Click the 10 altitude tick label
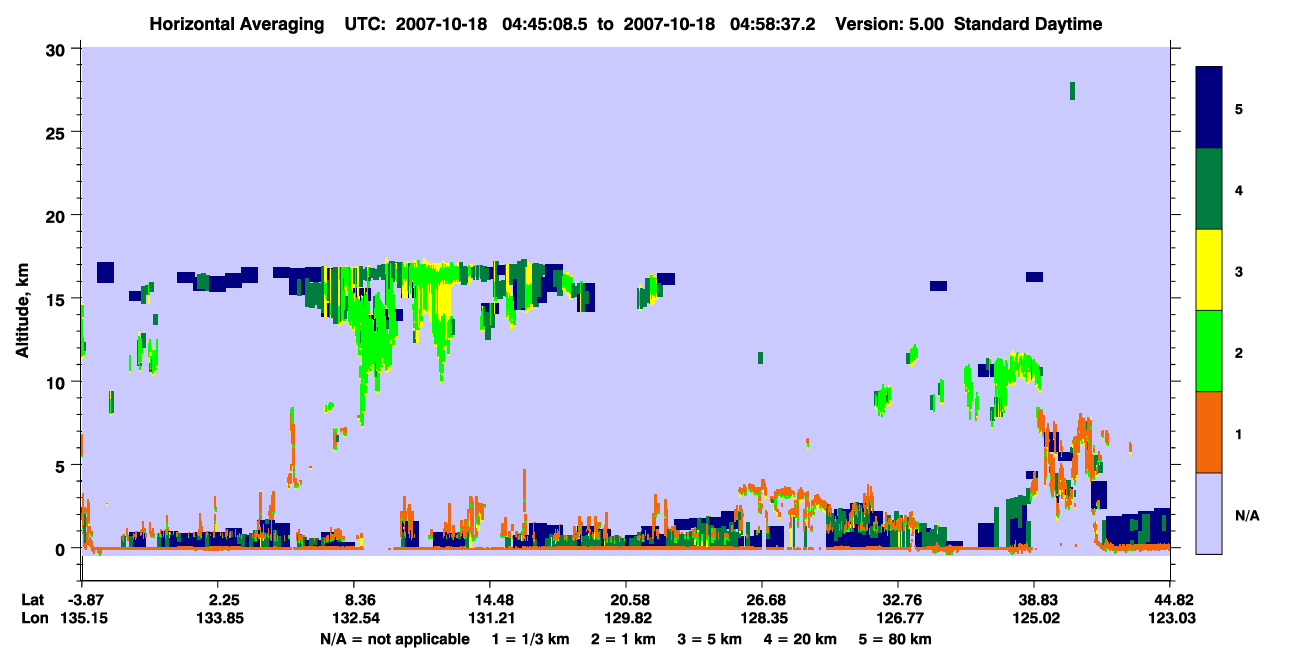 pos(58,381)
